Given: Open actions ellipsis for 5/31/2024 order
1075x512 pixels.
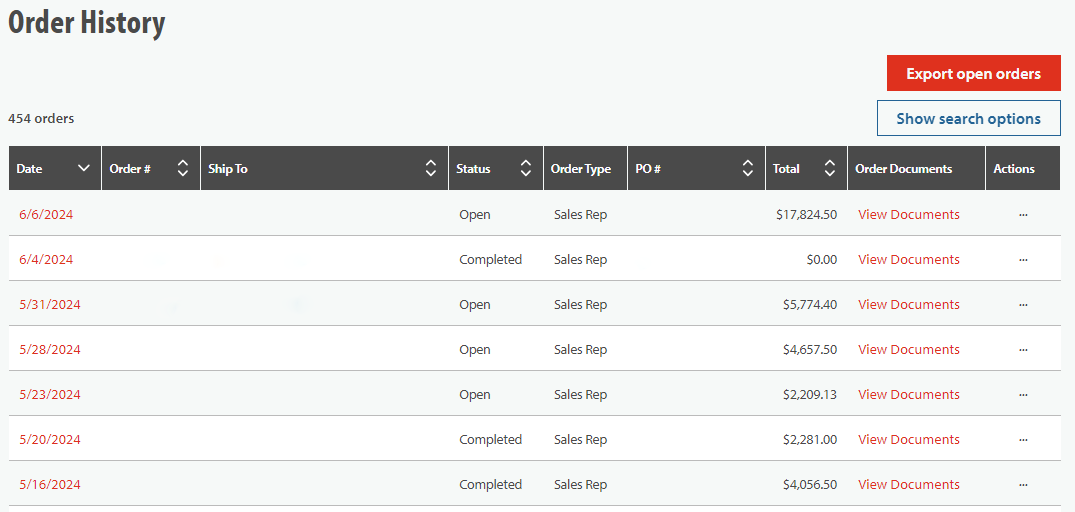Looking at the screenshot, I should (x=1022, y=305).
